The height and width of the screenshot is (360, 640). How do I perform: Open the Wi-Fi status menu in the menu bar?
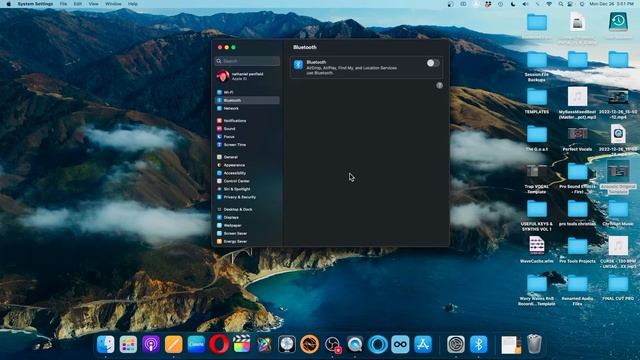(549, 4)
